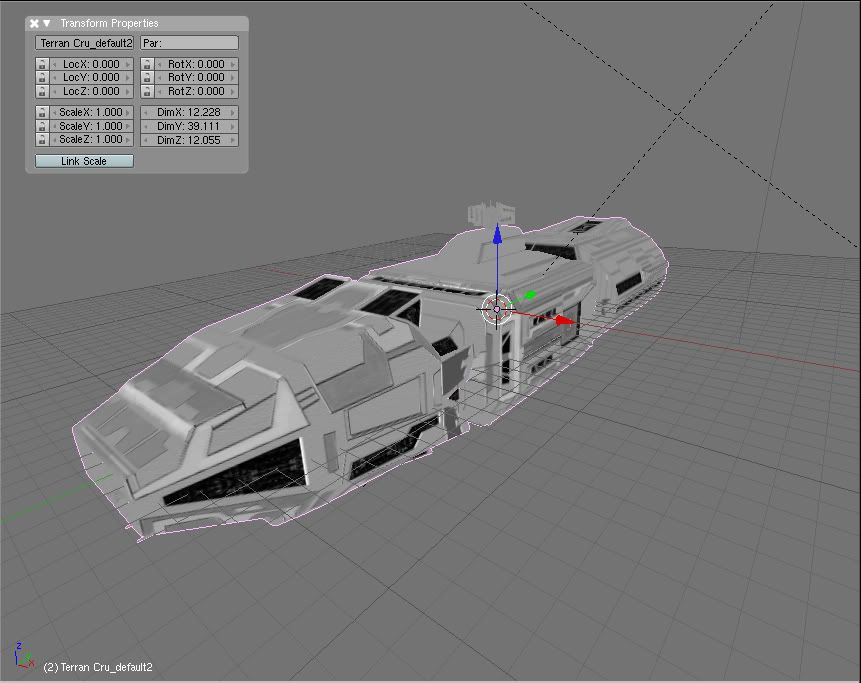Edit the ScaleX: 1.000 value
Screen dimensions: 861x683
(91, 112)
